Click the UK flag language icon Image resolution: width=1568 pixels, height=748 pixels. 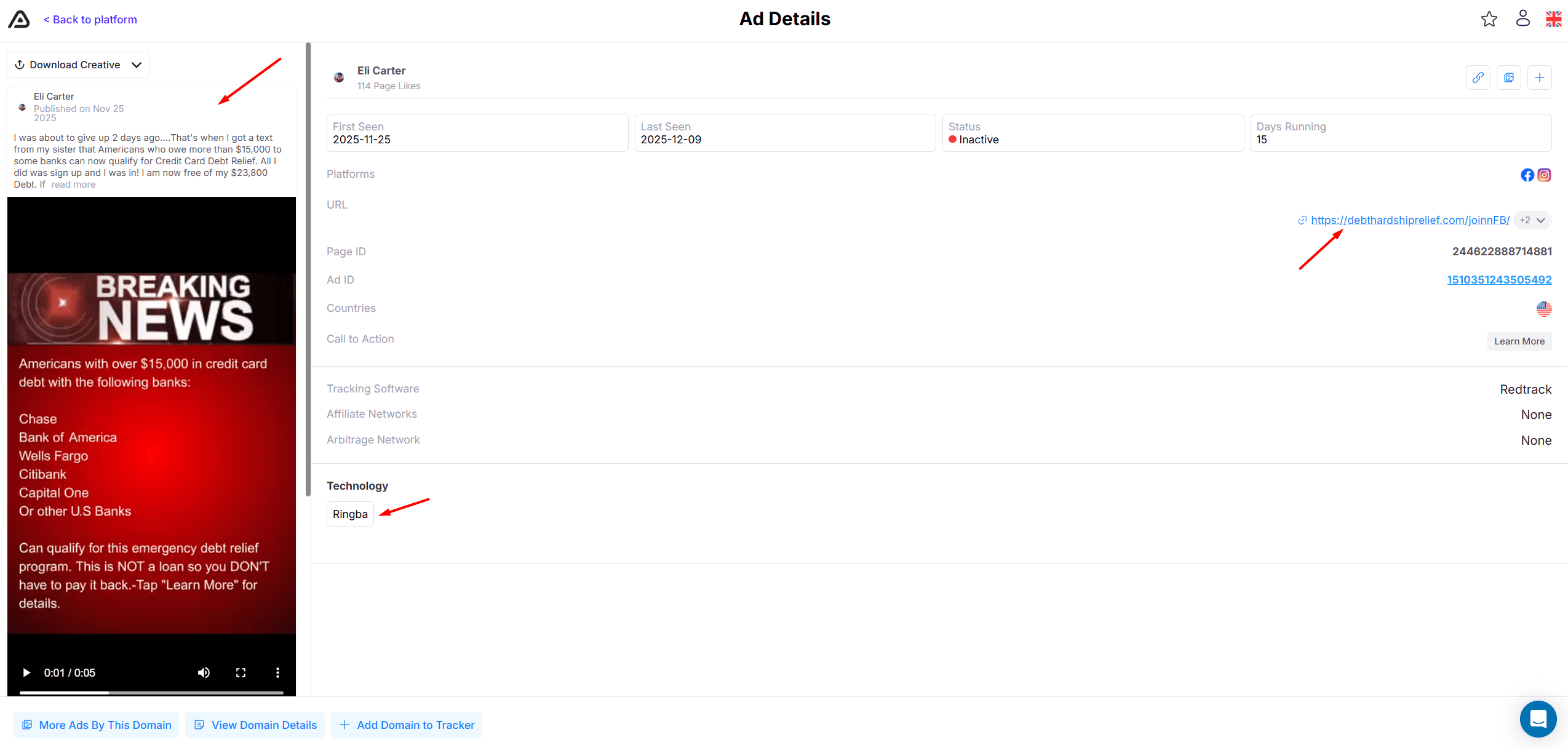coord(1553,19)
